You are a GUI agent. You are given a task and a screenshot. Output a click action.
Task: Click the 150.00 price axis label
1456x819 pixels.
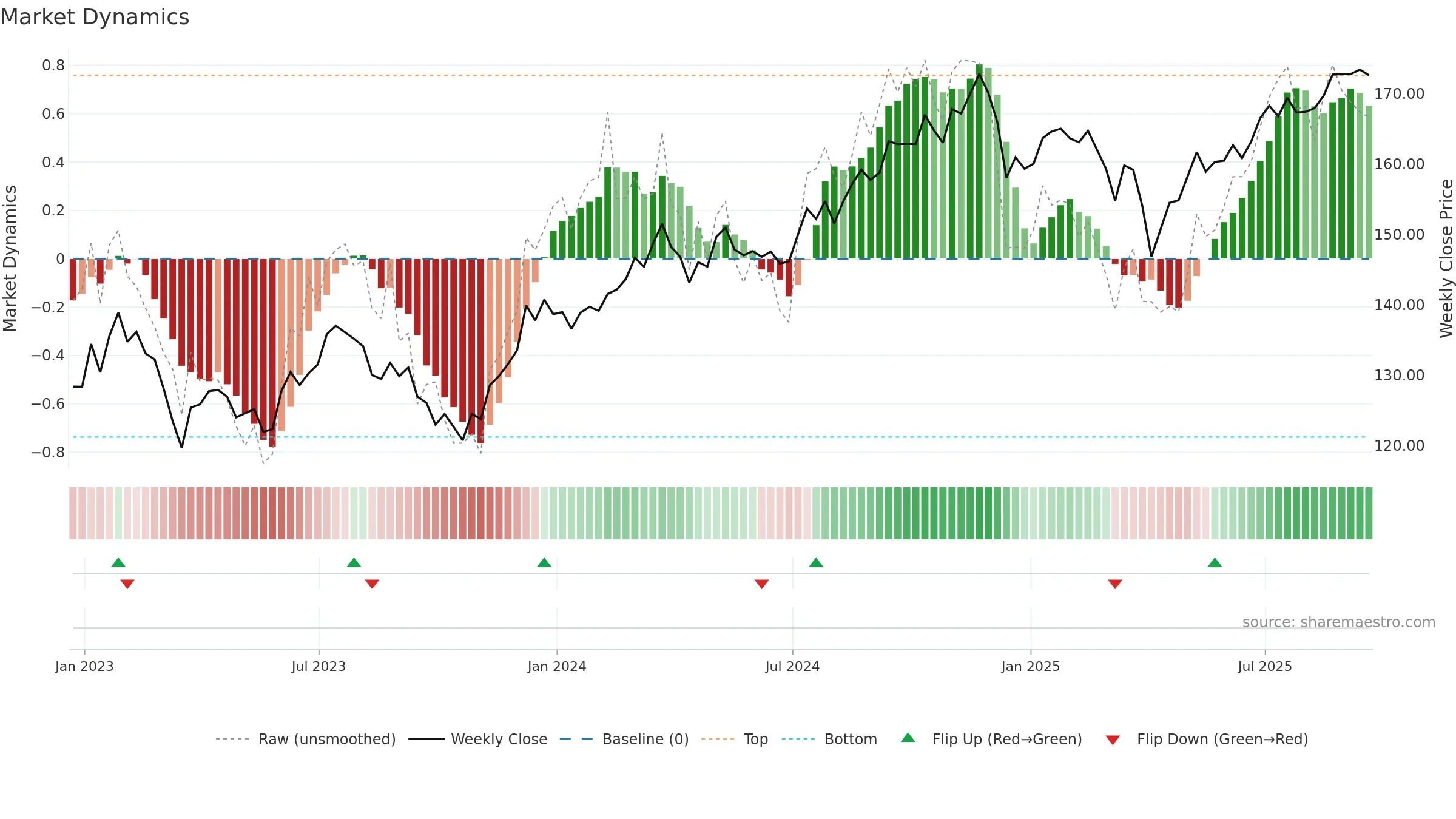pos(1399,235)
